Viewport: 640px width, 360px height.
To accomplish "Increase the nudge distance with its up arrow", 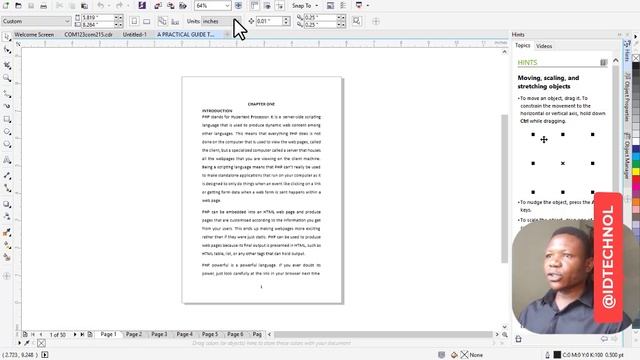I will coord(286,19).
